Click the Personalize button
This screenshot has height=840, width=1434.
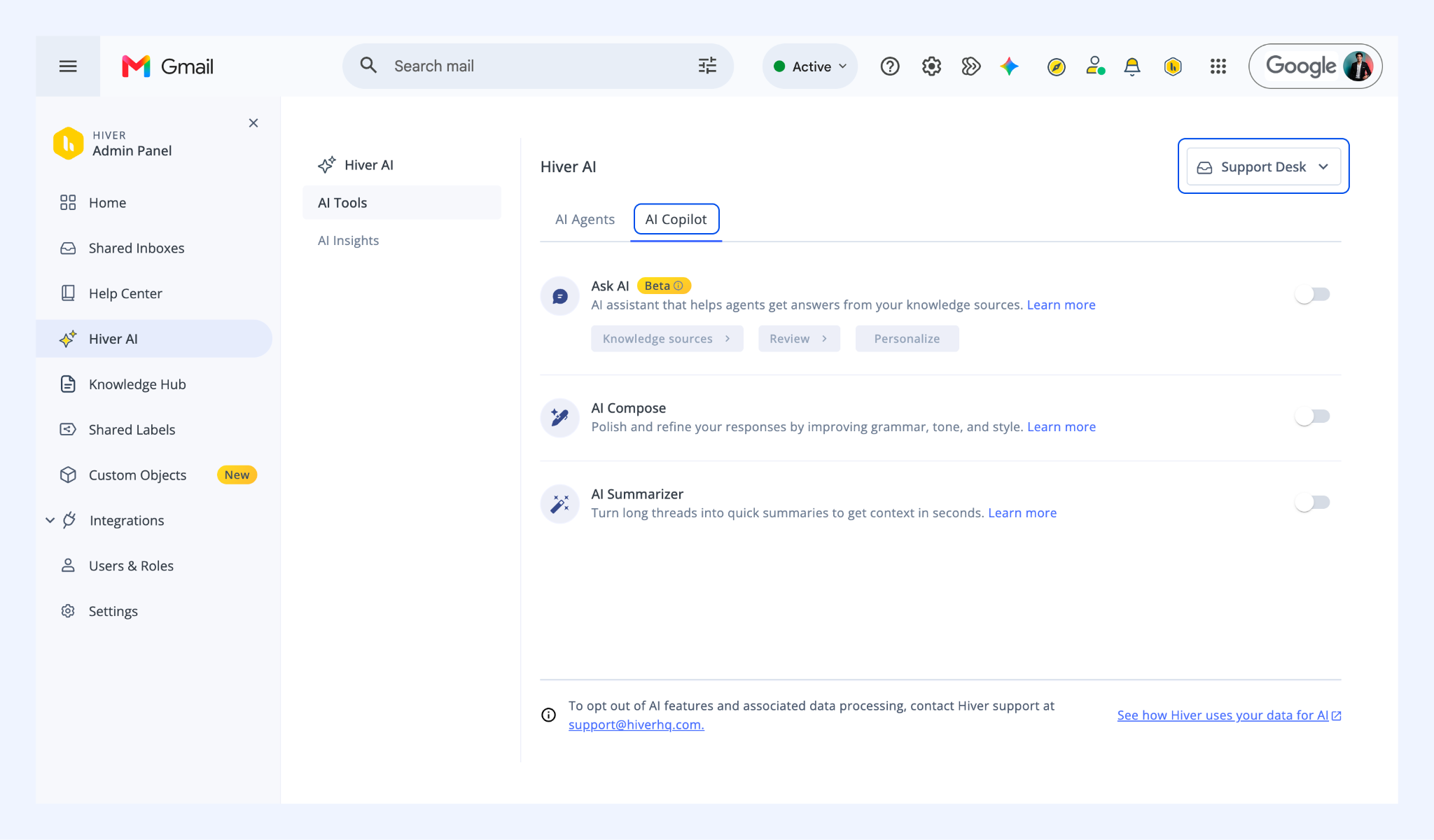click(x=907, y=339)
